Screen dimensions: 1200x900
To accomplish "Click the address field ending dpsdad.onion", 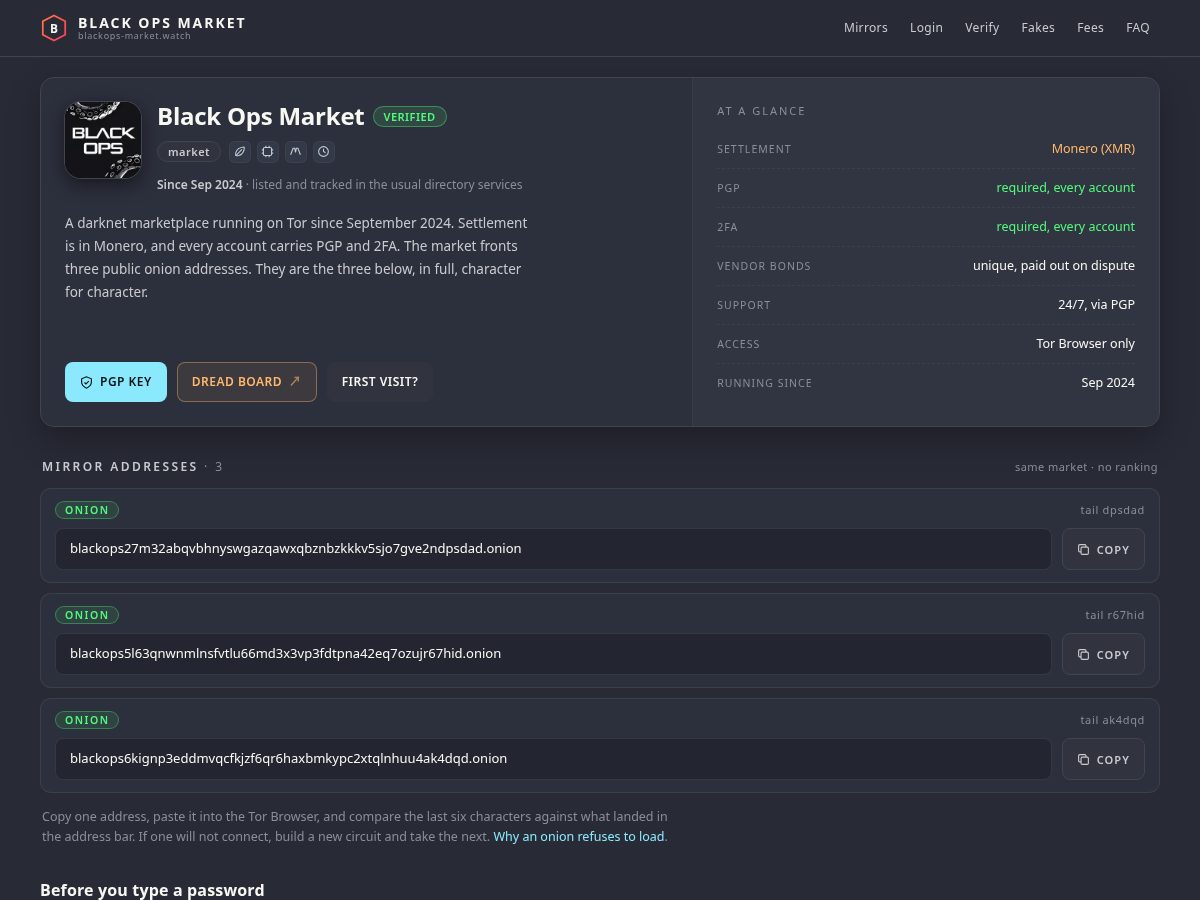I will 553,549.
